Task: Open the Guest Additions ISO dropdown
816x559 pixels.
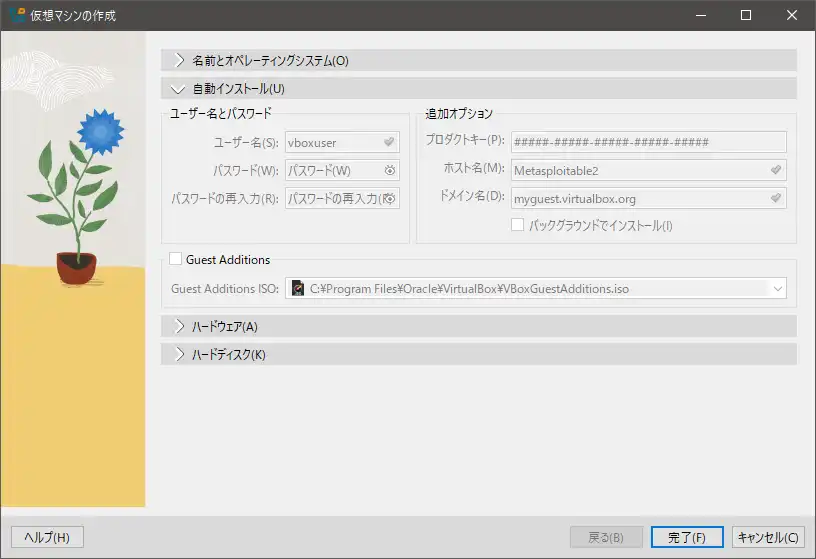Action: click(777, 288)
